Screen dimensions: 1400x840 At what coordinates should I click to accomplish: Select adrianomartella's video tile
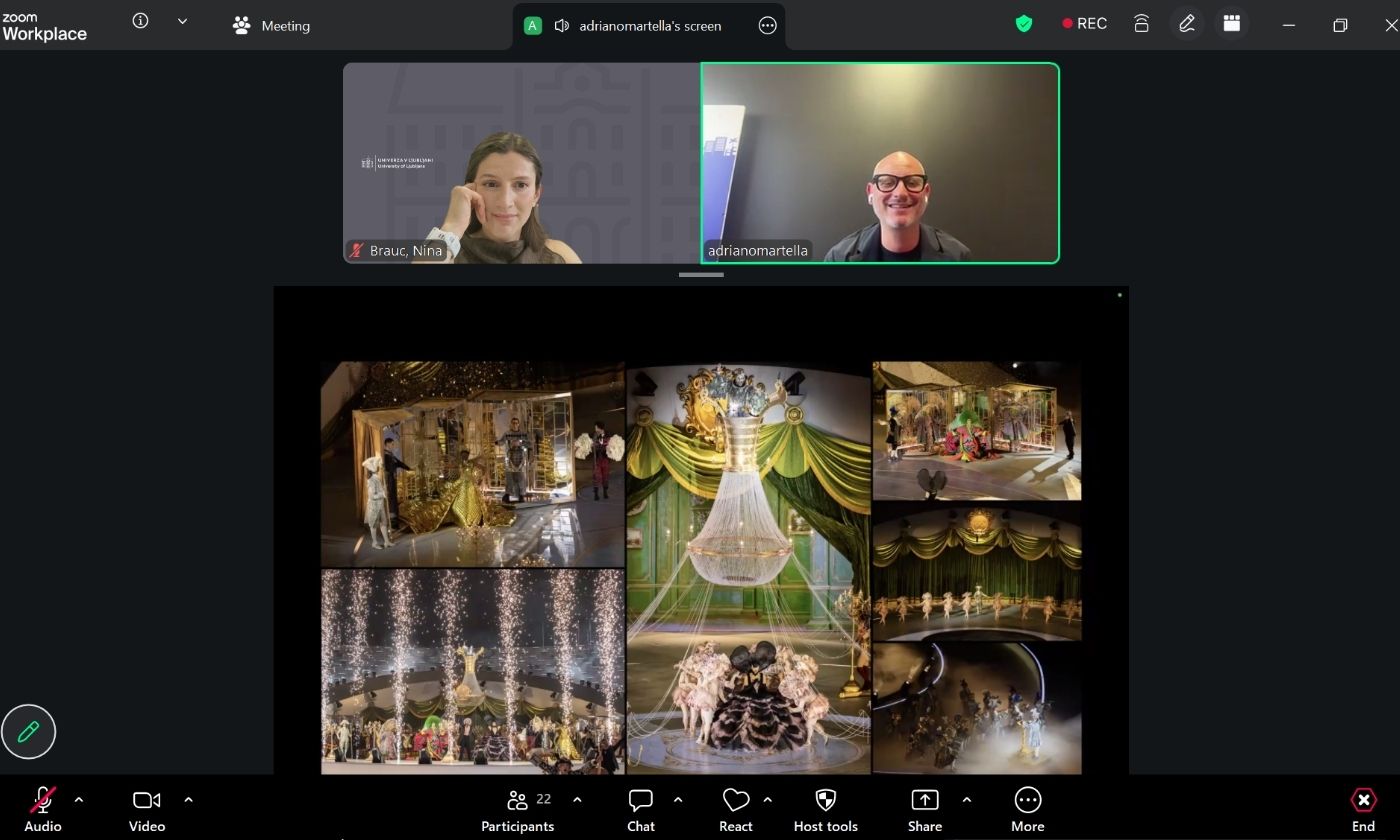880,163
